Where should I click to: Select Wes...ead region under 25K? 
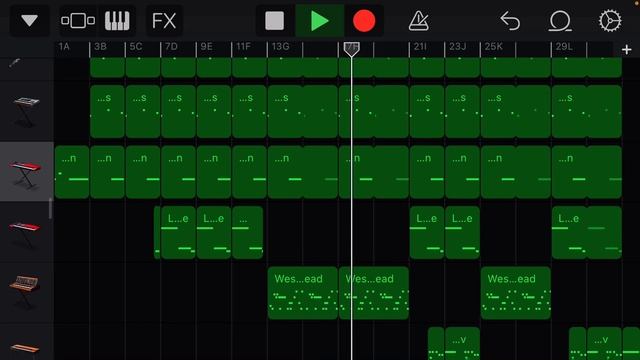click(x=516, y=293)
